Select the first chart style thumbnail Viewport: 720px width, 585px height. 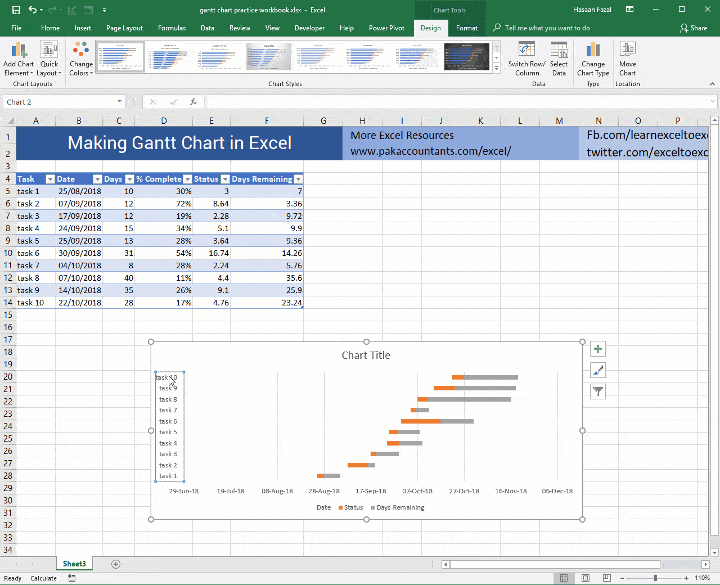pyautogui.click(x=120, y=56)
